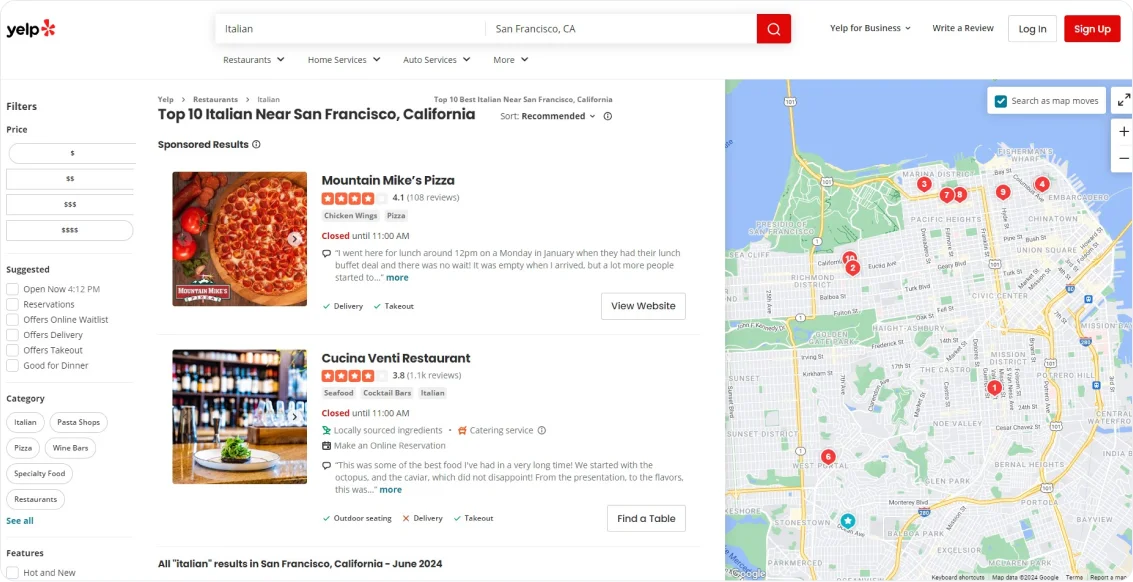Click the Italian search input field

350,29
